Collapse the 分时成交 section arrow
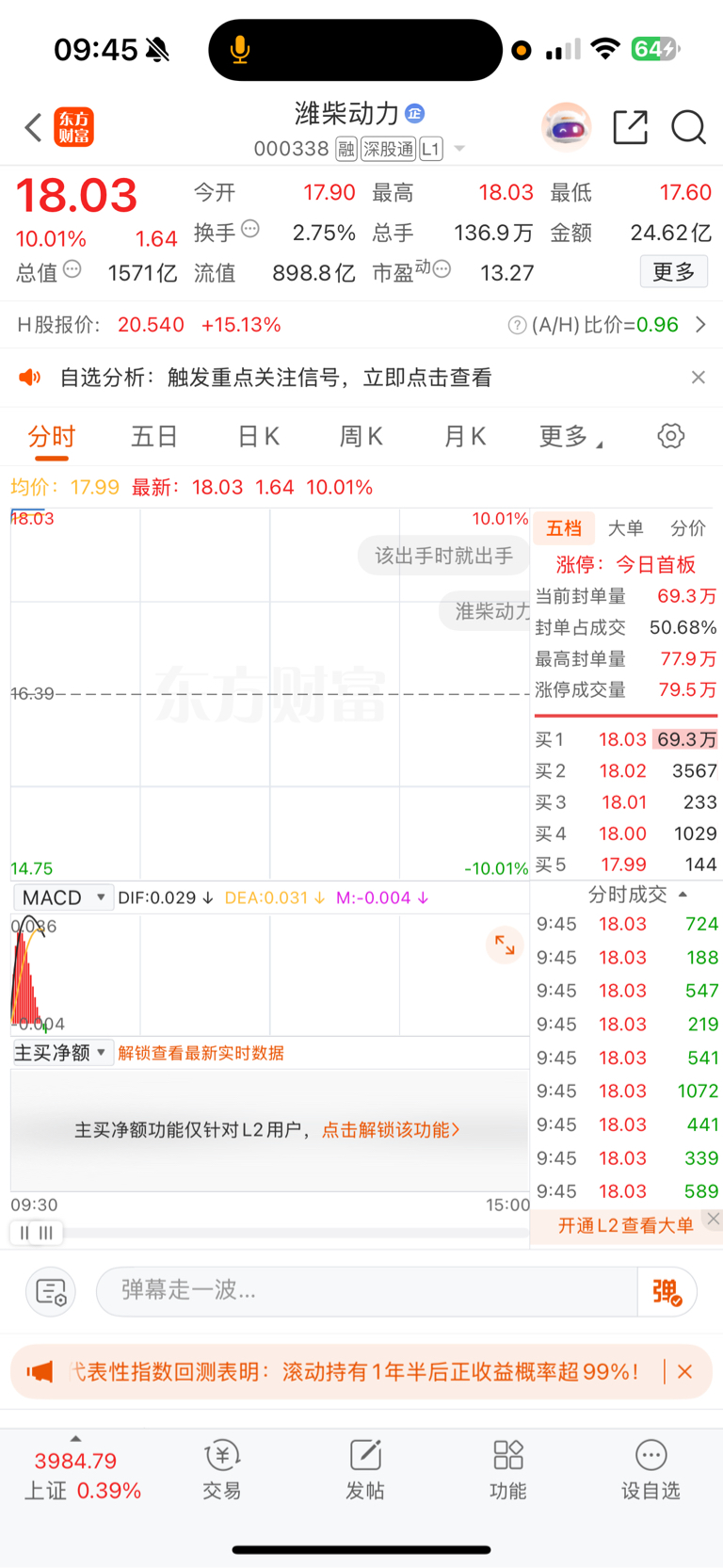 coord(683,895)
